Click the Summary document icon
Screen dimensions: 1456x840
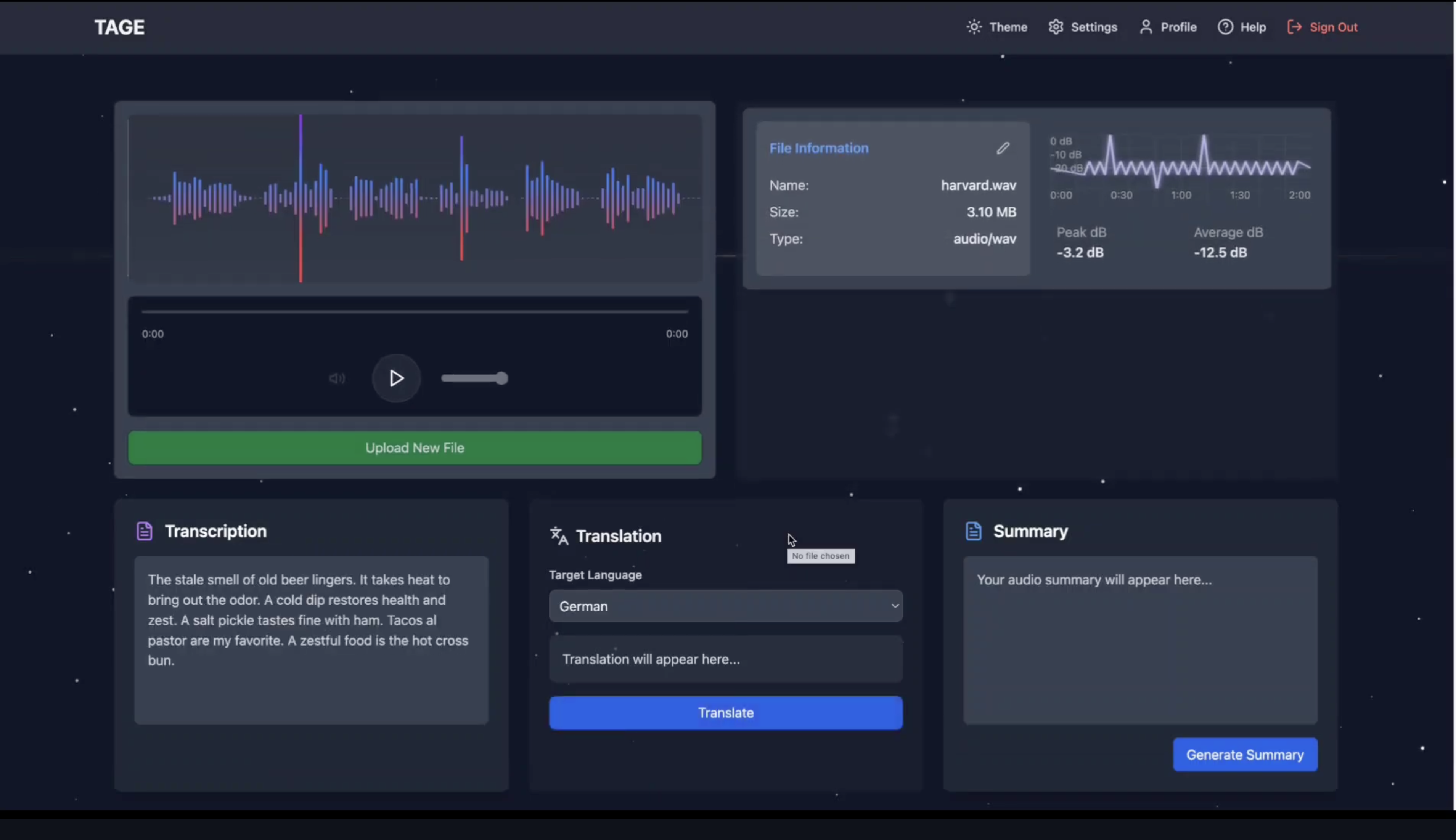pyautogui.click(x=973, y=531)
